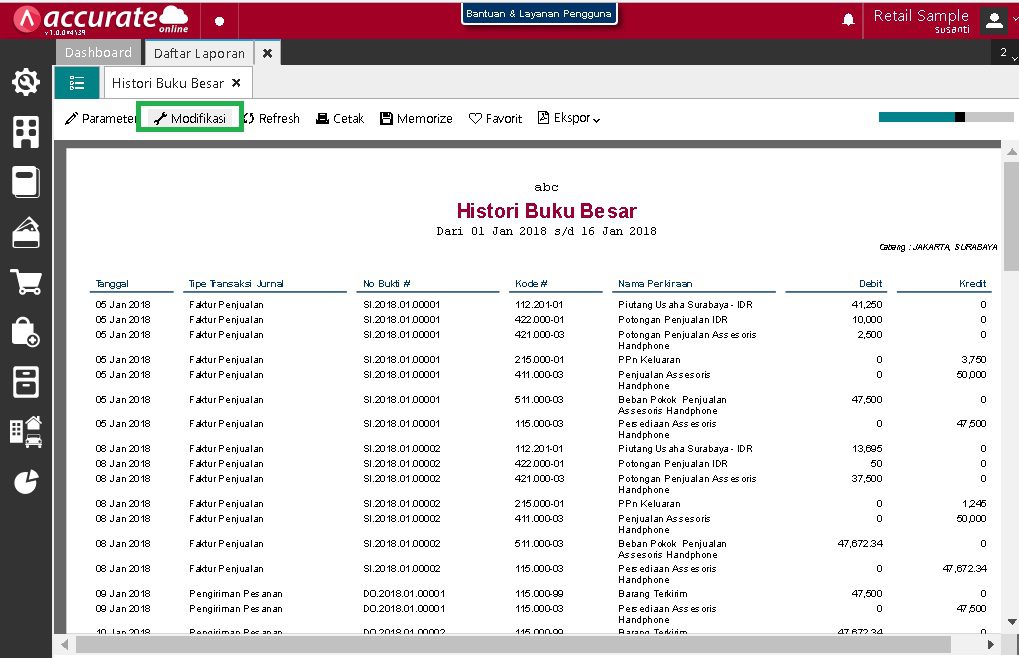The height and width of the screenshot is (658, 1019).
Task: Expand the Ekspor dropdown
Action: coord(569,118)
